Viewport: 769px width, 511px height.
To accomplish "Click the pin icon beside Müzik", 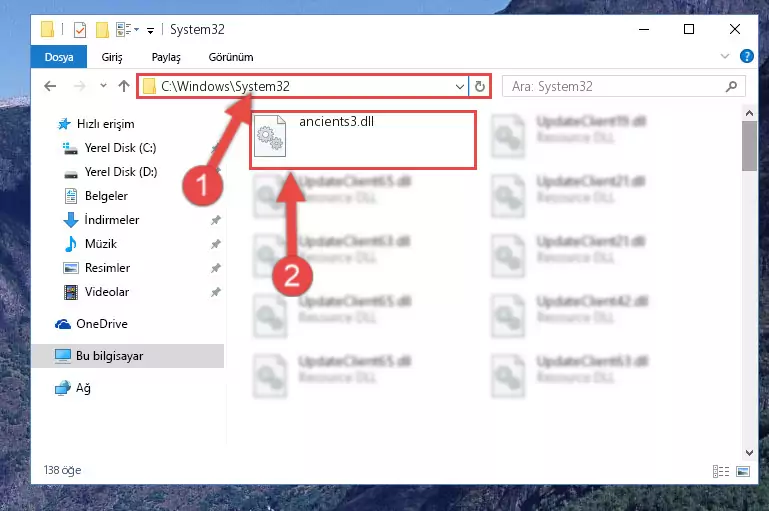I will [x=215, y=244].
